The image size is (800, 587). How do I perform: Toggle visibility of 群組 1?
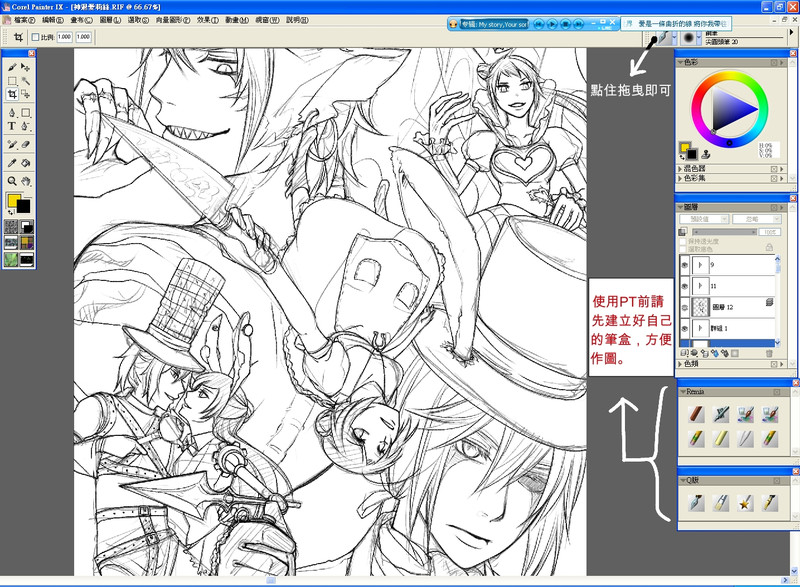click(x=685, y=328)
